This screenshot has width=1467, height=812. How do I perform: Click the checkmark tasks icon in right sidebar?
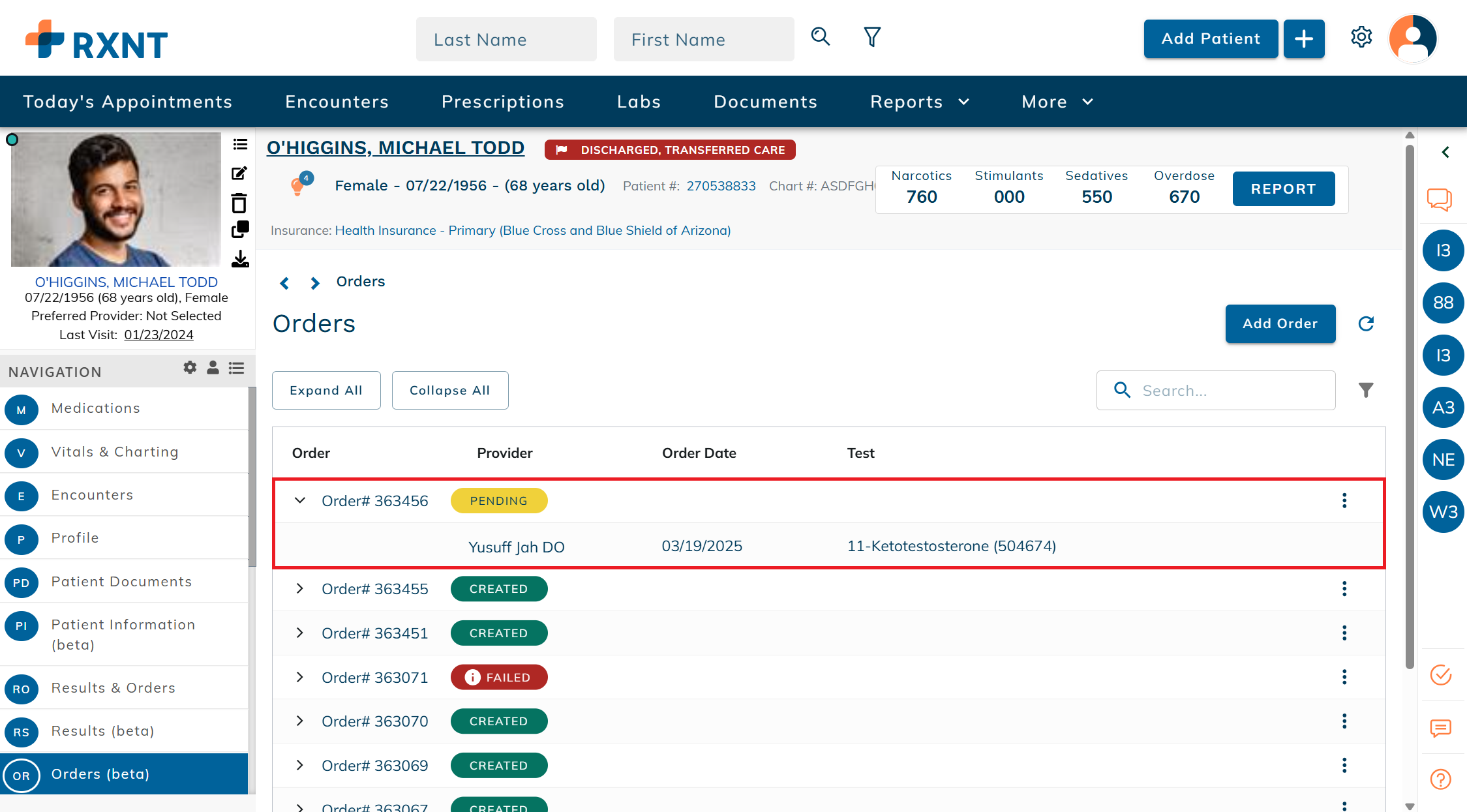pos(1440,674)
